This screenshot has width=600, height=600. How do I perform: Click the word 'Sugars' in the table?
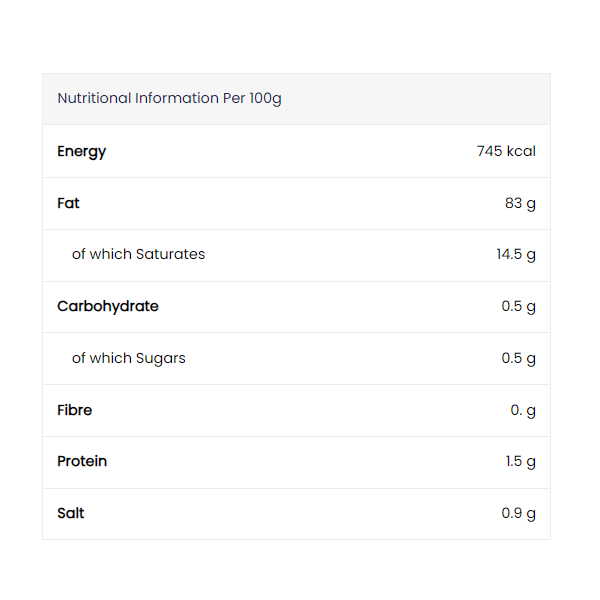pyautogui.click(x=160, y=358)
